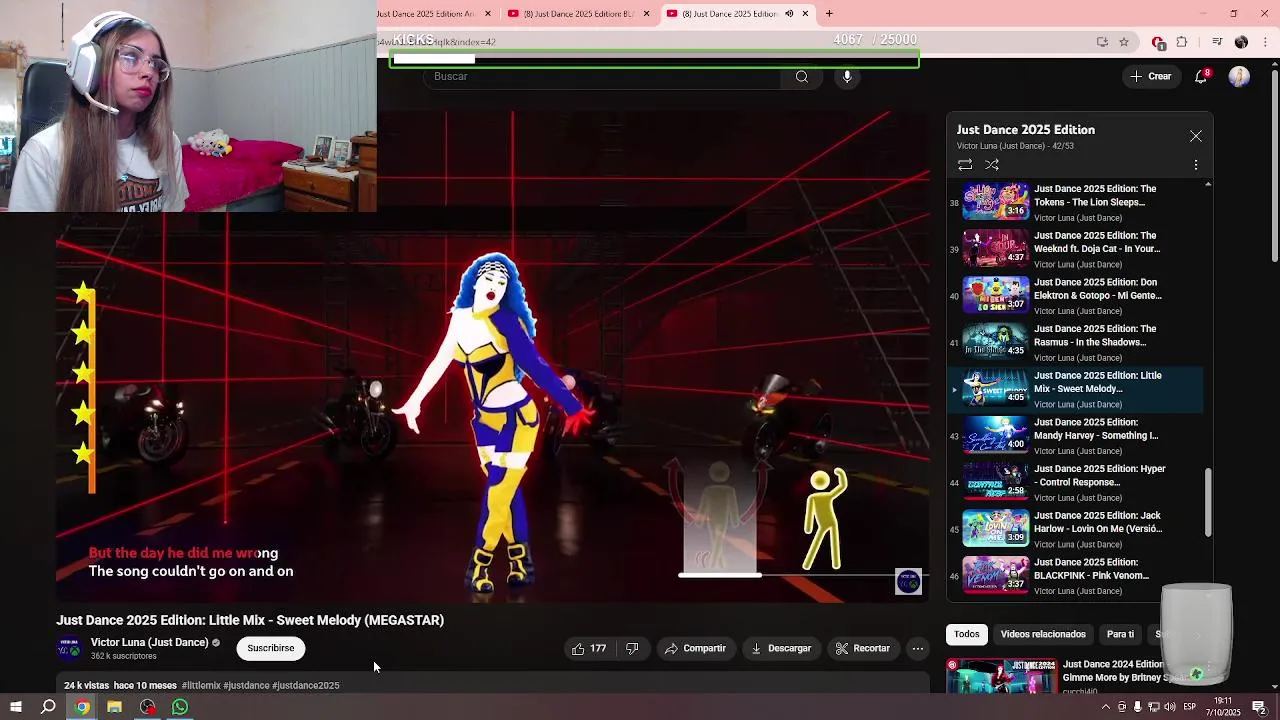Open the browser extensions puzzle icon

click(x=1182, y=42)
